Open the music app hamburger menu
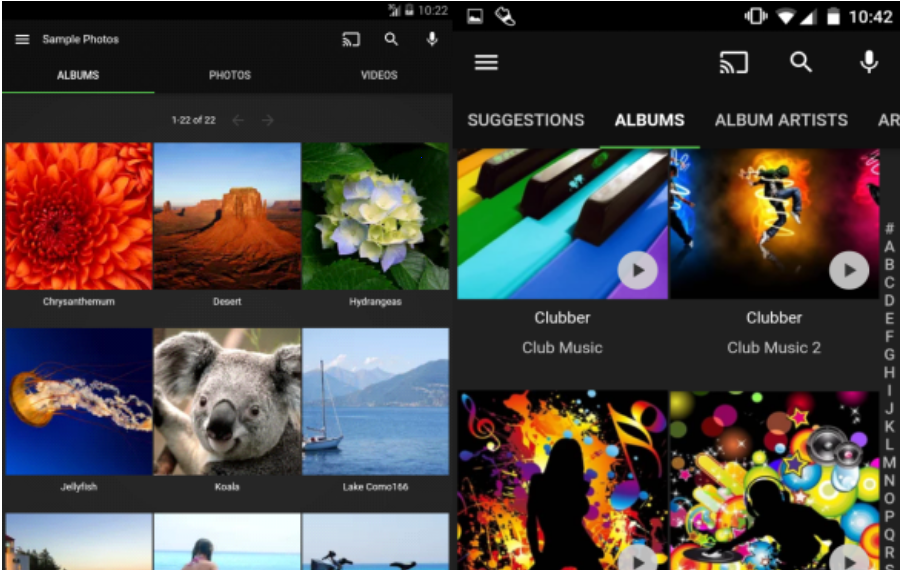The height and width of the screenshot is (570, 900). click(x=486, y=62)
